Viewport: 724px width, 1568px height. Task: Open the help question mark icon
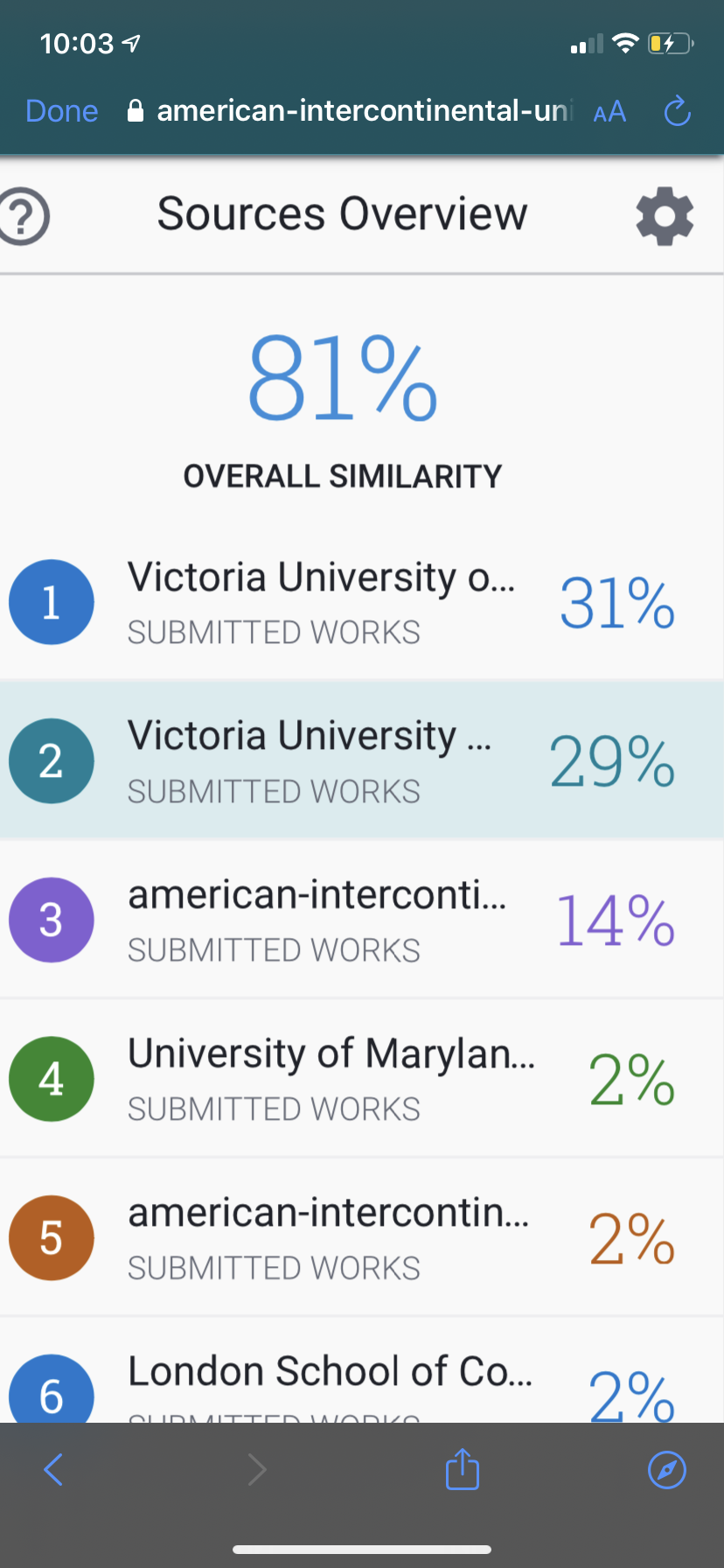tap(24, 216)
